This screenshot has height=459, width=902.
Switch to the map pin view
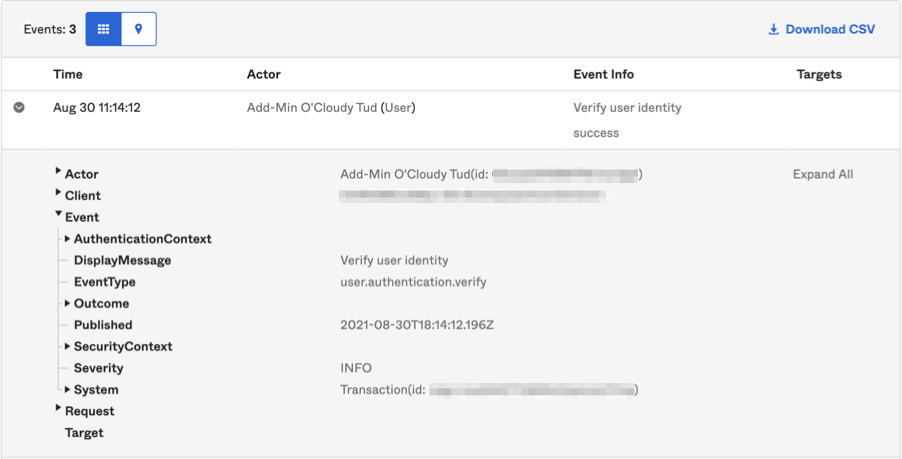139,29
